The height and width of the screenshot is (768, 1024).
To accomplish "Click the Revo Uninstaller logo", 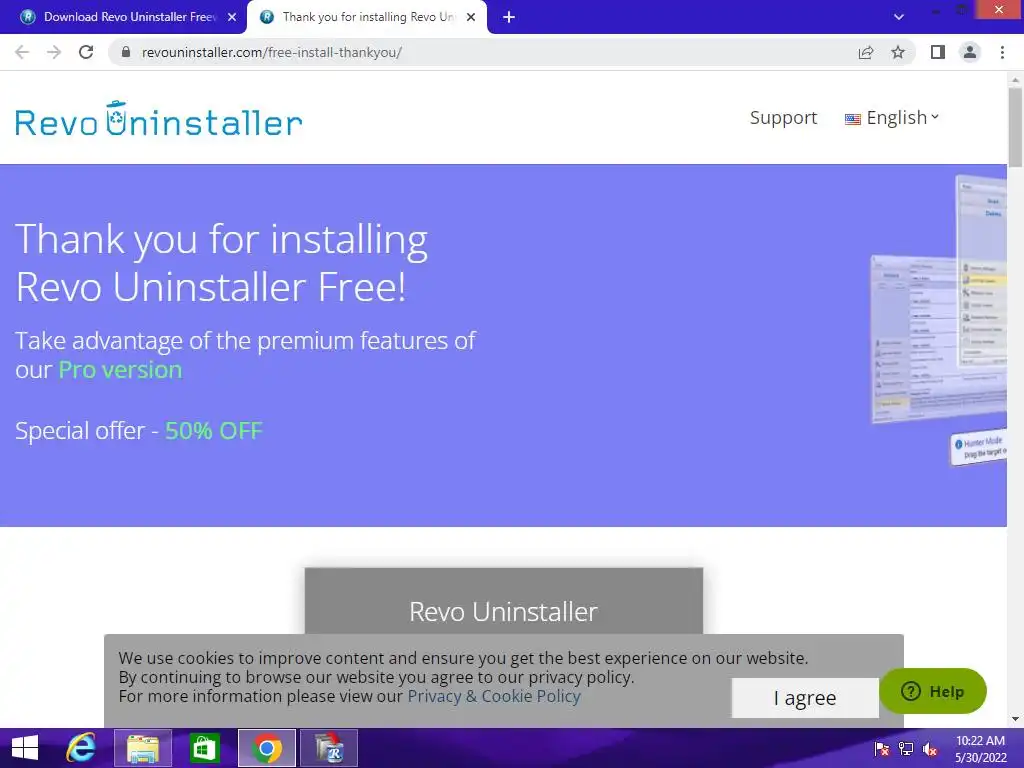I will coord(159,120).
